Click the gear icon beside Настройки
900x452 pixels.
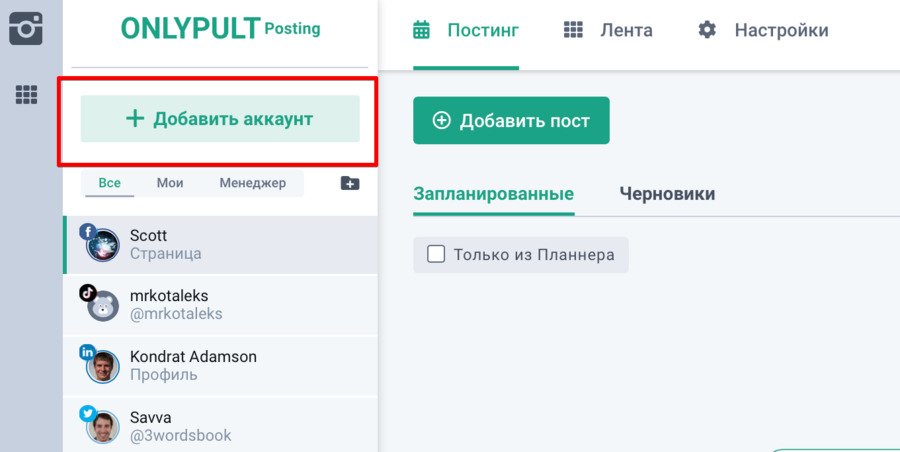pos(707,30)
